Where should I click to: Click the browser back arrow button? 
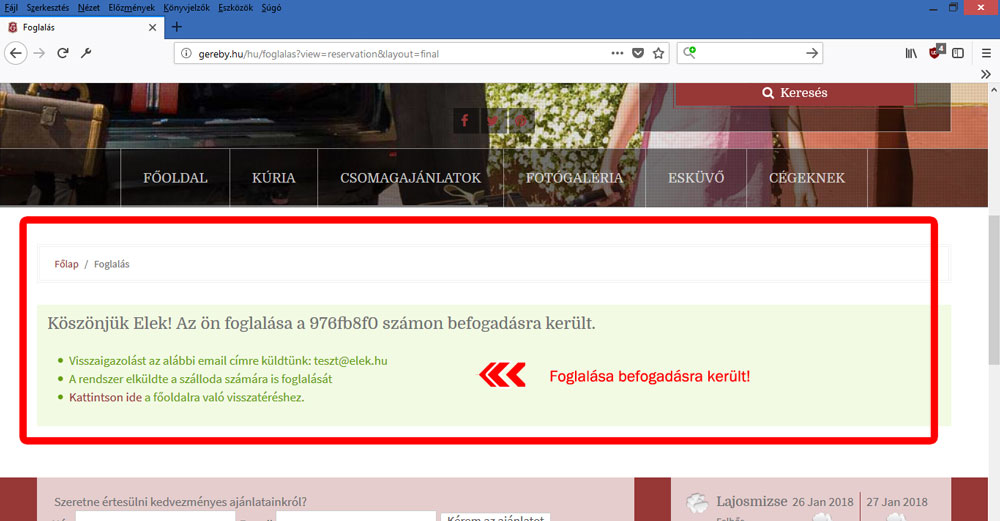click(x=15, y=53)
